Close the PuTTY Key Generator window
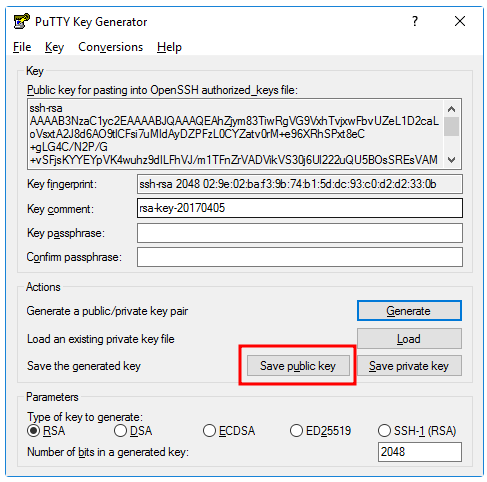Image resolution: width=487 pixels, height=482 pixels. click(x=460, y=21)
